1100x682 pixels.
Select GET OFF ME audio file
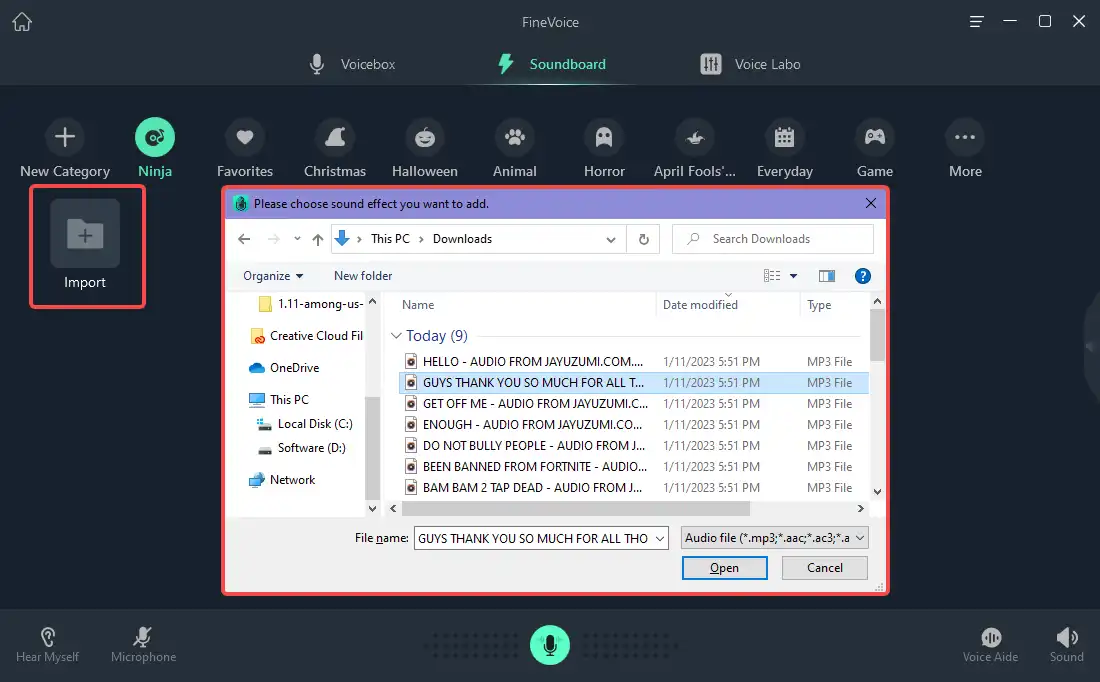pos(633,403)
